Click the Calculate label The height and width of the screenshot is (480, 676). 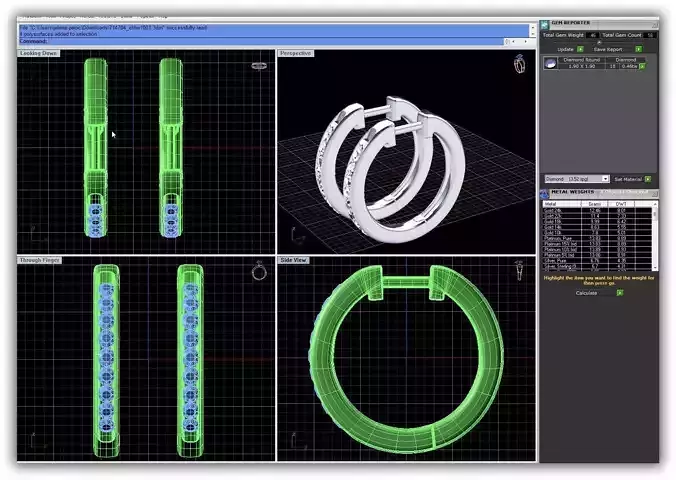[586, 293]
